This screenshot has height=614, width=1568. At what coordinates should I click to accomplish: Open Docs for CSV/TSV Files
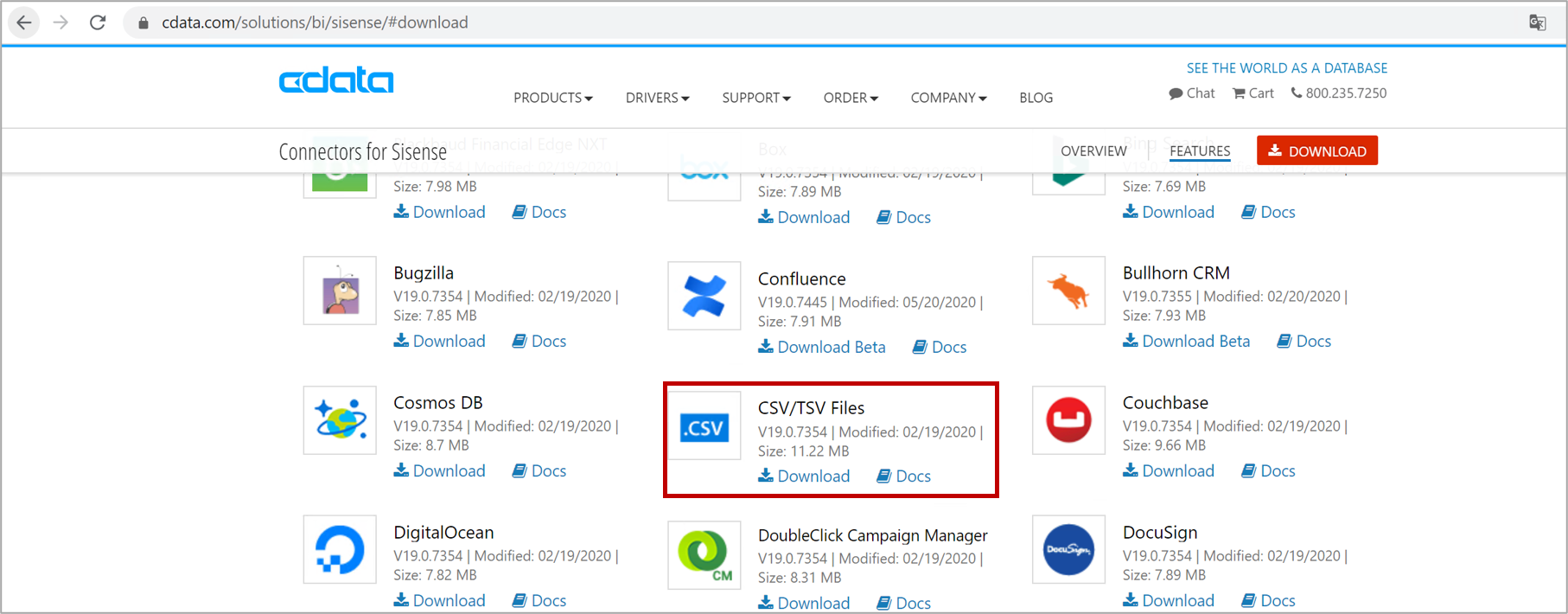pyautogui.click(x=904, y=476)
